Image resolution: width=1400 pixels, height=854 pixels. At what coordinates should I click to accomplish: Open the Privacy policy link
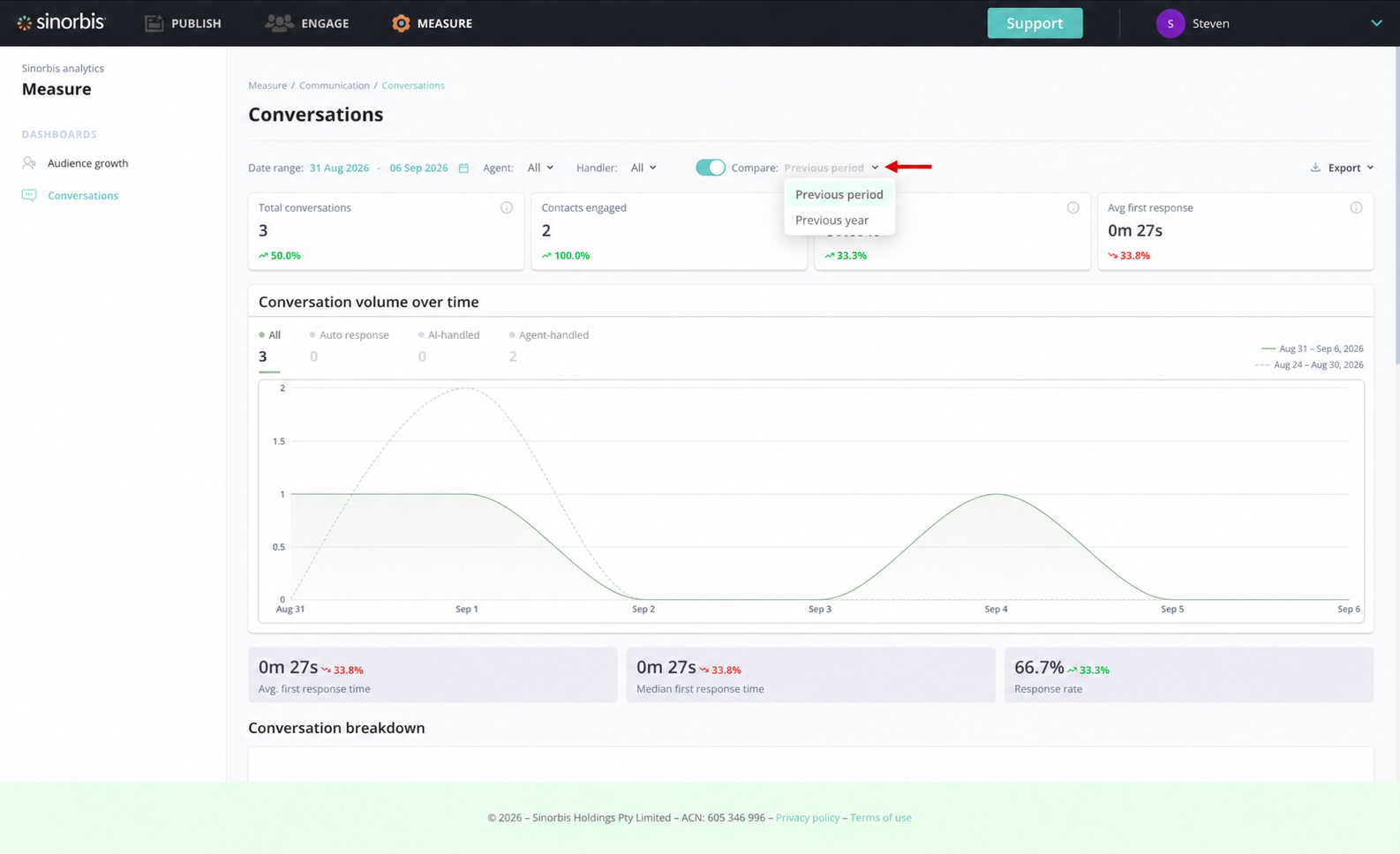pyautogui.click(x=808, y=818)
